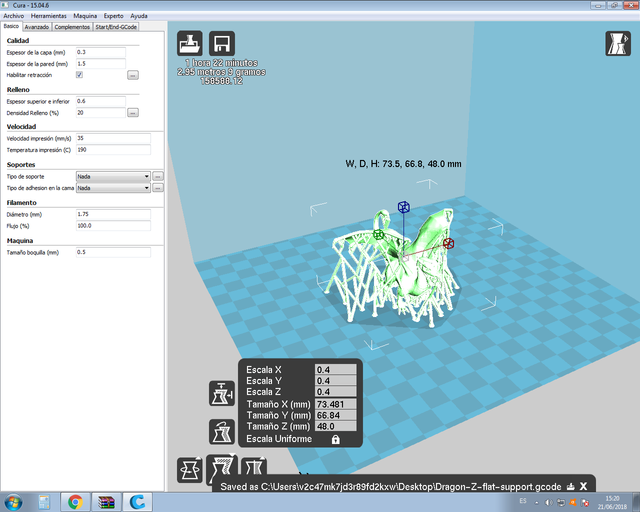Click the Espesor de la pared field
Viewport: 640px width, 512px height.
point(101,64)
